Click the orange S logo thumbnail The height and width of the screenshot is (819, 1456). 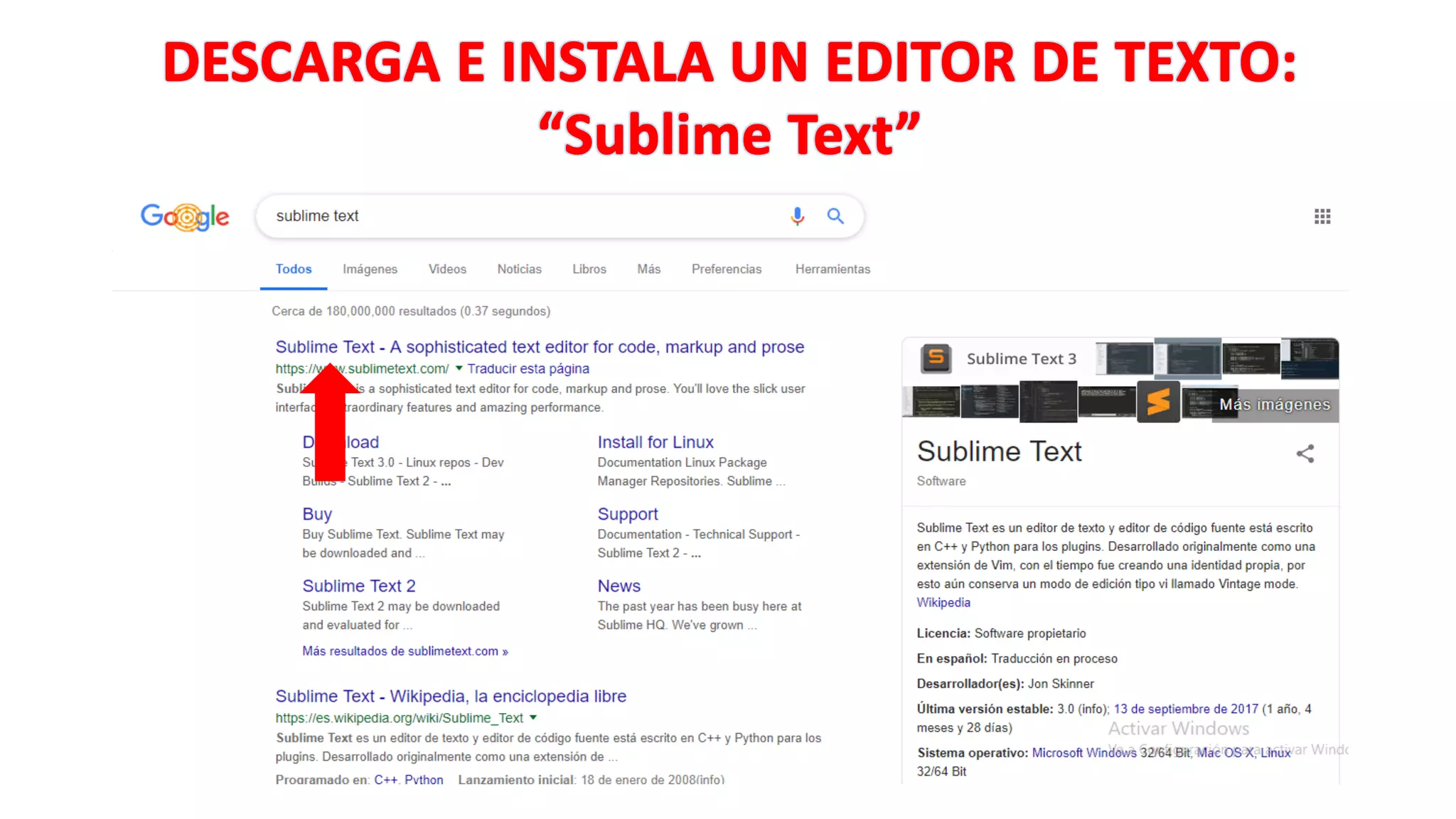pos(1158,402)
